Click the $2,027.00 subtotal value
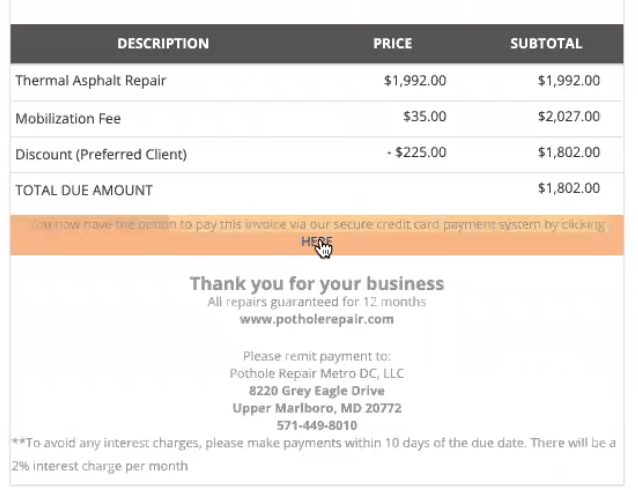The height and width of the screenshot is (490, 638). 569,116
